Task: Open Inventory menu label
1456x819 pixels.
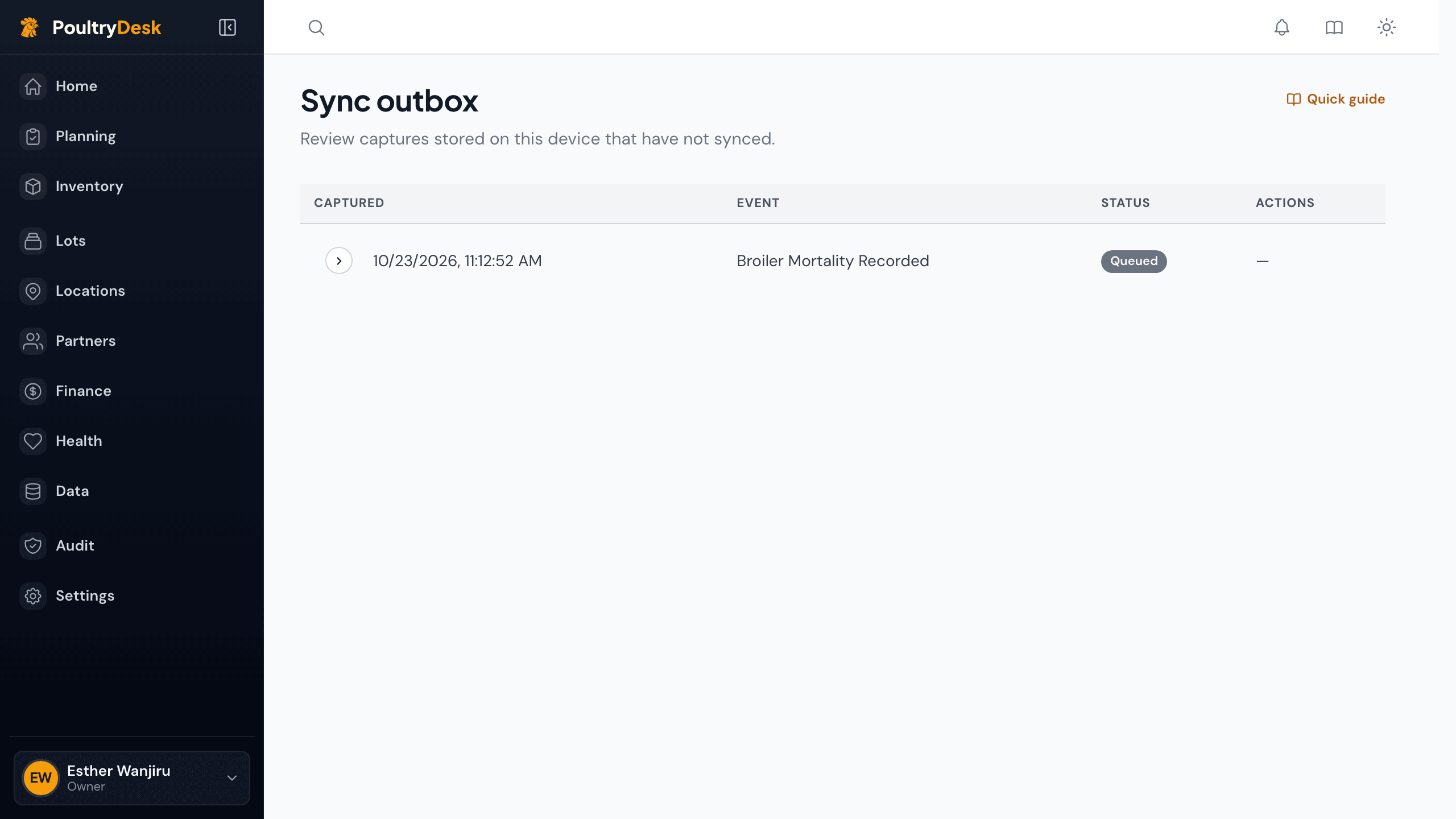Action: click(89, 187)
